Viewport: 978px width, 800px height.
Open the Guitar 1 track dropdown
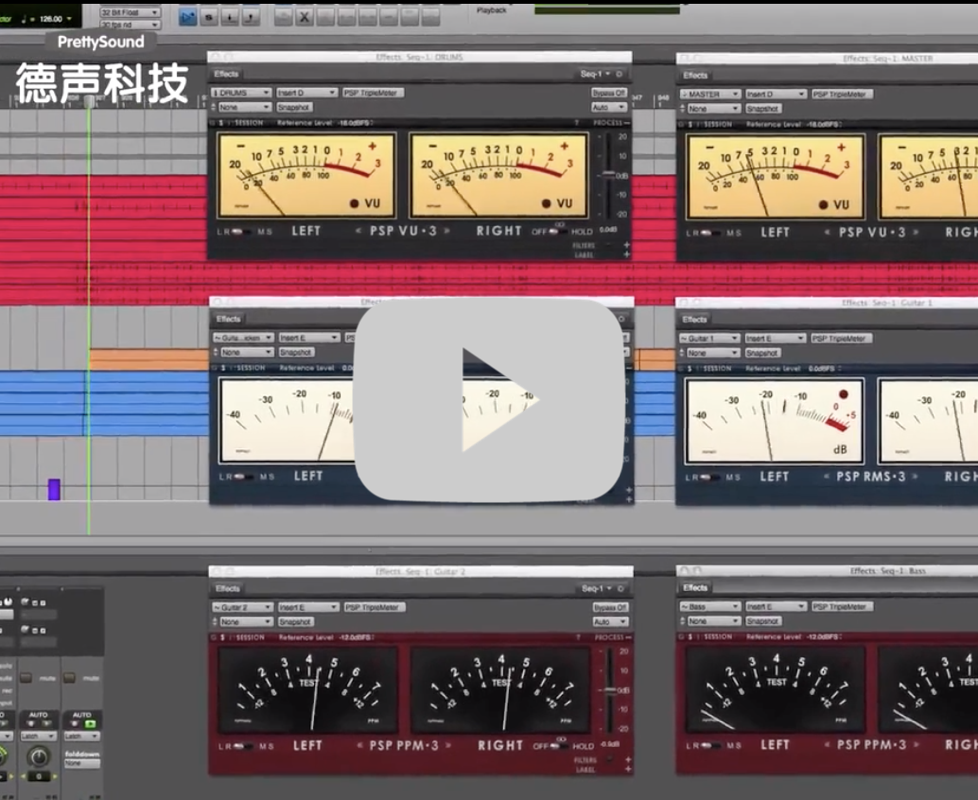710,338
